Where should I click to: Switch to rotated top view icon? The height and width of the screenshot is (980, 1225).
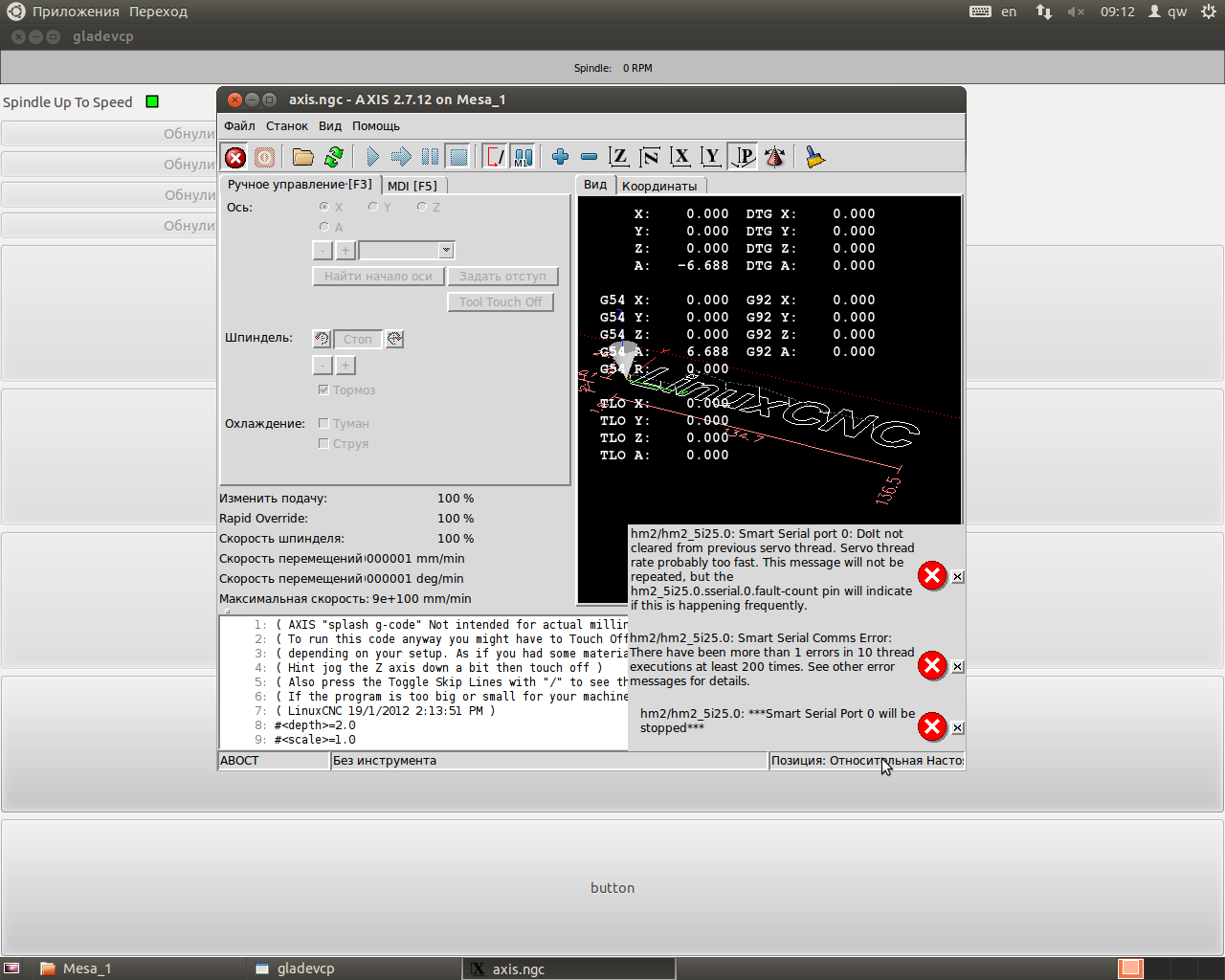point(650,157)
